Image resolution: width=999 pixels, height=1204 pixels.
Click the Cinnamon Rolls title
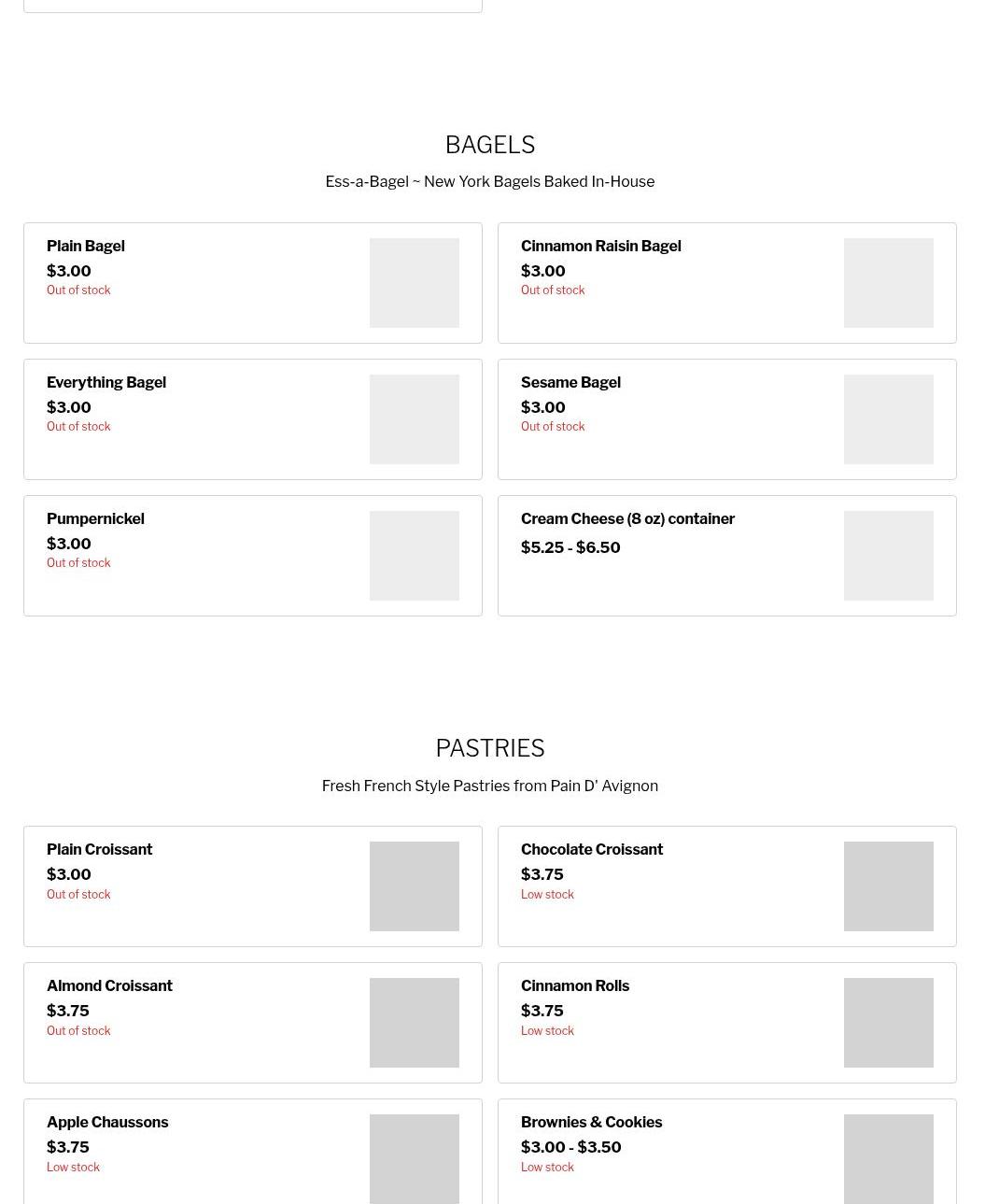point(575,986)
